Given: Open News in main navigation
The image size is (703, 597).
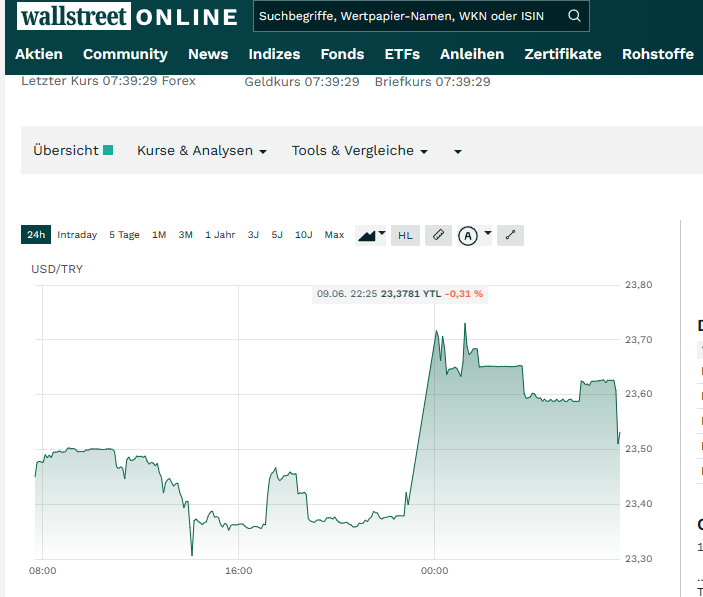Looking at the screenshot, I should click(208, 54).
